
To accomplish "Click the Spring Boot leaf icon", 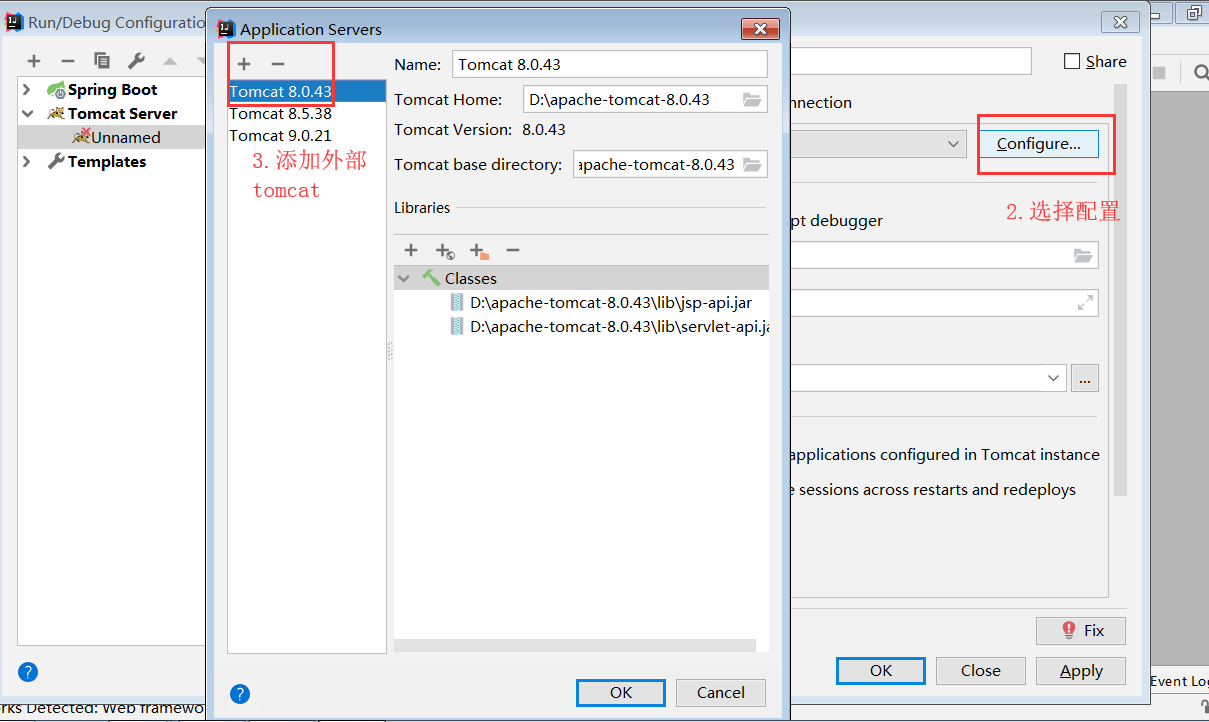I will (x=56, y=90).
